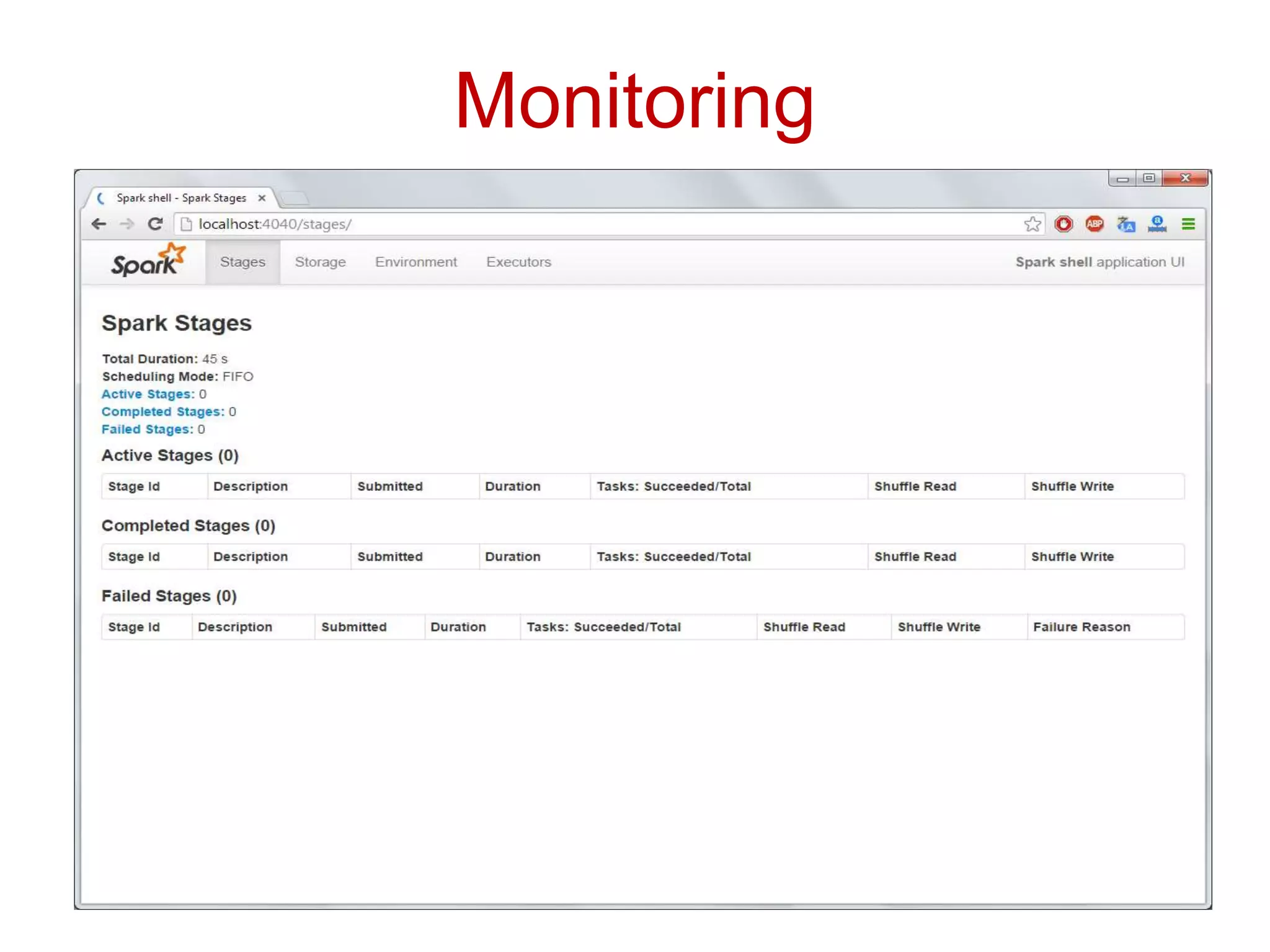Follow the Completed Stages link

click(162, 412)
